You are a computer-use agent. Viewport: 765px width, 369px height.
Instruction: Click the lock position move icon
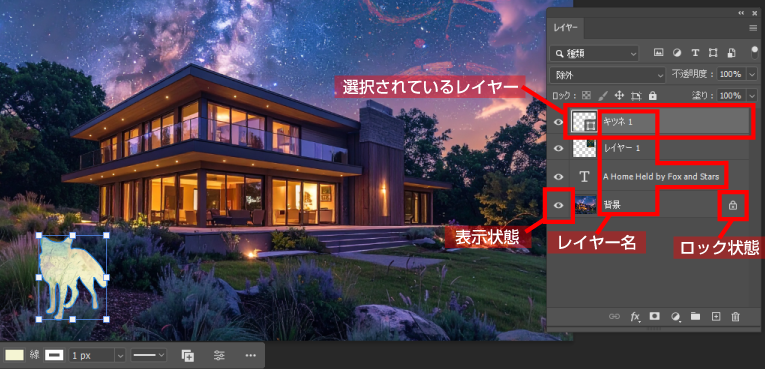point(620,96)
